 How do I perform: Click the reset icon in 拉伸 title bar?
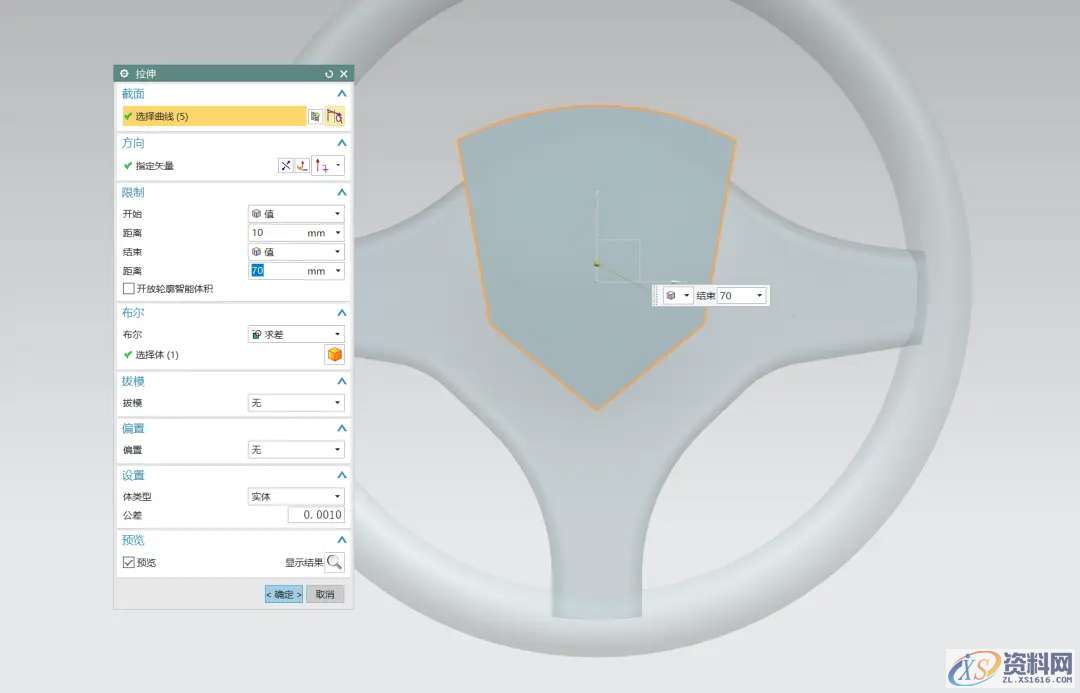[329, 74]
